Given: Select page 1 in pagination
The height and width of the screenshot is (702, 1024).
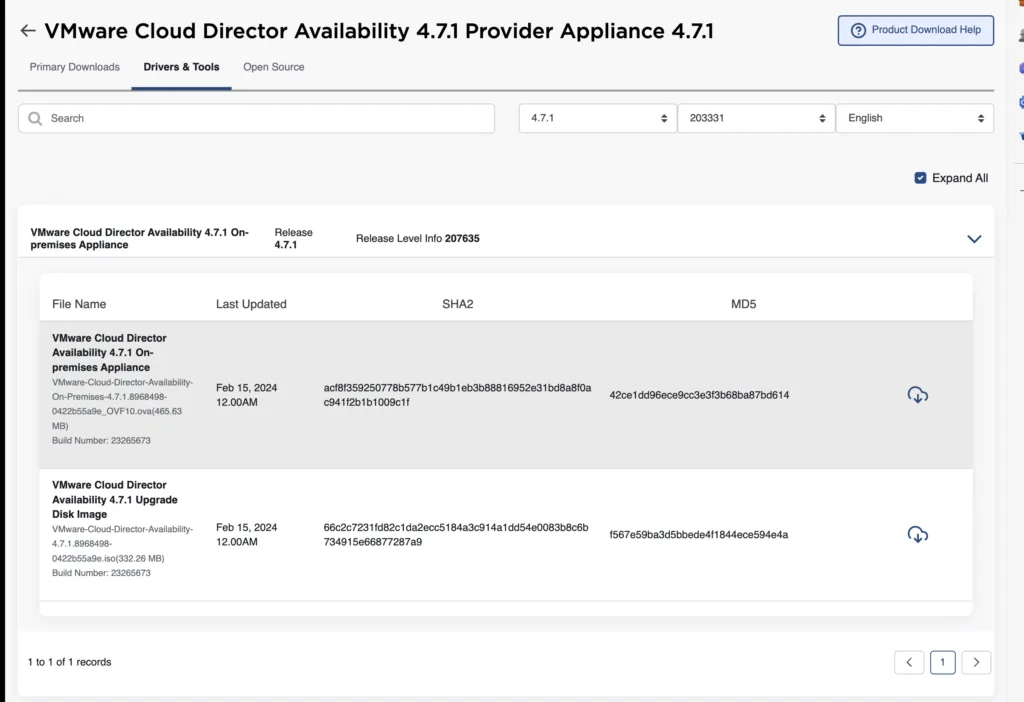Looking at the screenshot, I should [942, 662].
